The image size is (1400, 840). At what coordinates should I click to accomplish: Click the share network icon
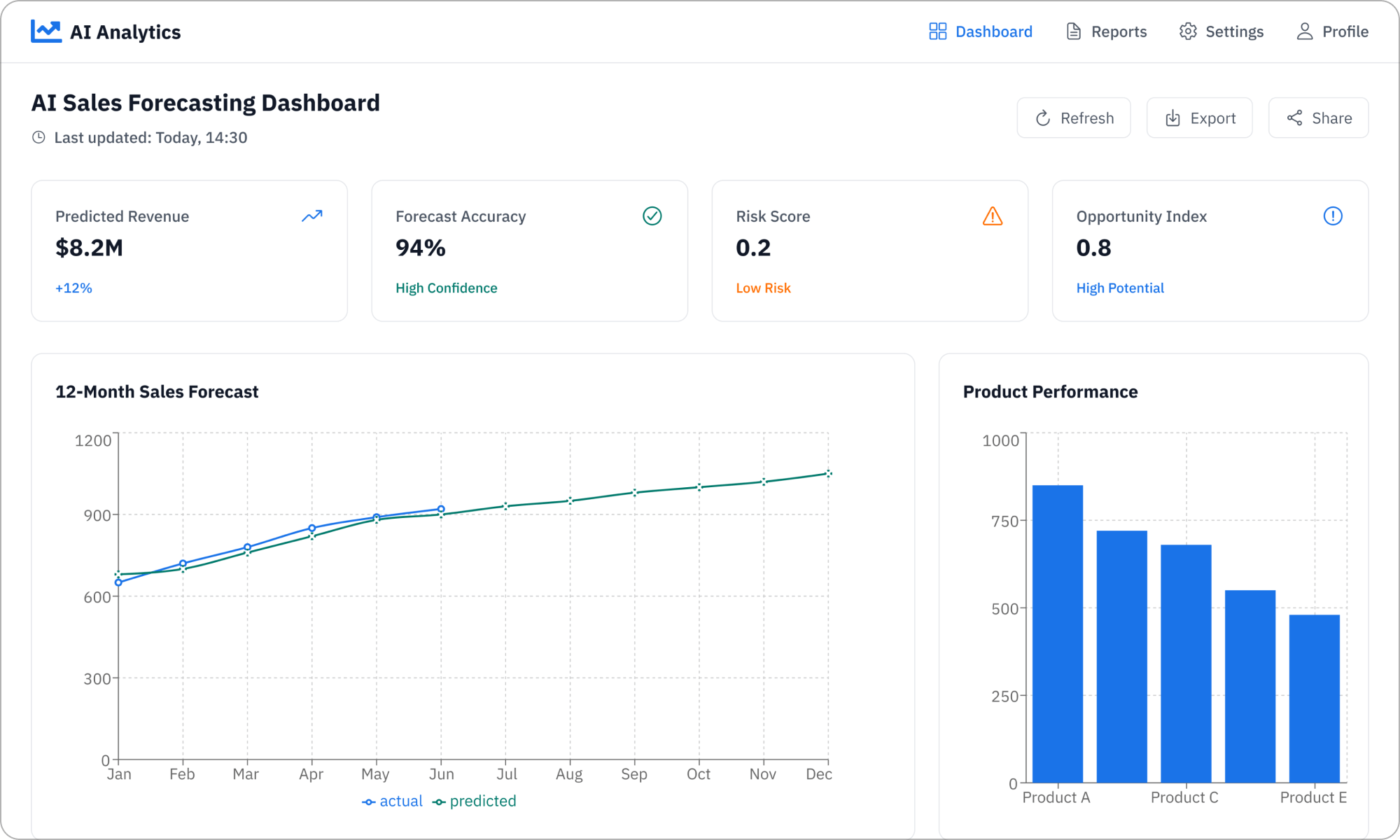point(1295,118)
